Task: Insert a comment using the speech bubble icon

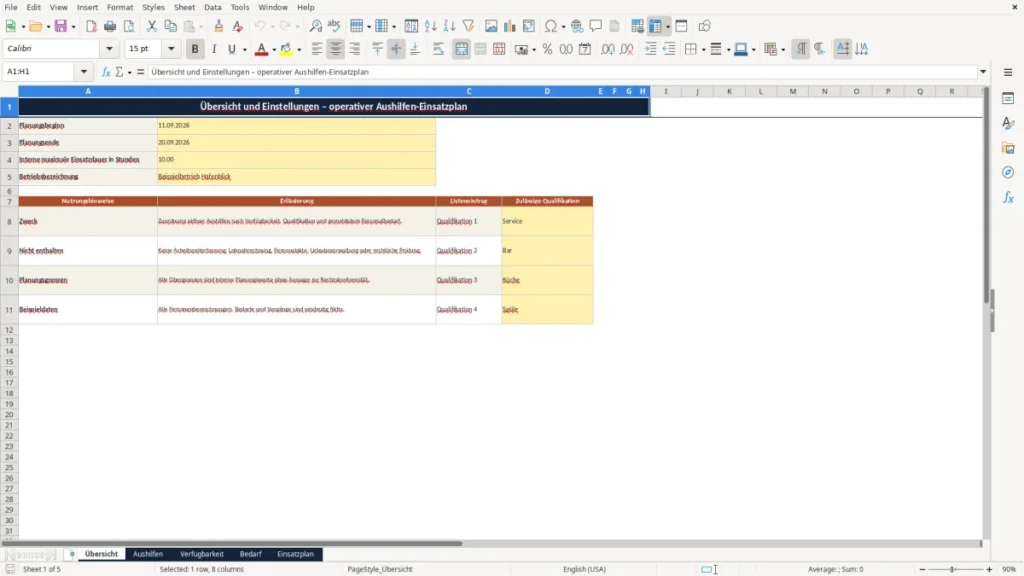Action: click(596, 26)
